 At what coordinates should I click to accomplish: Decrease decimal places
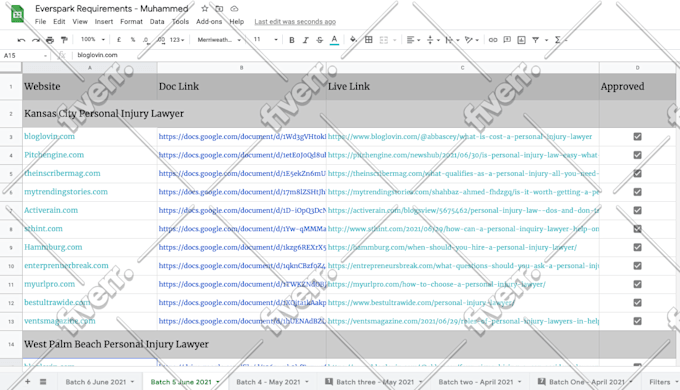point(146,40)
